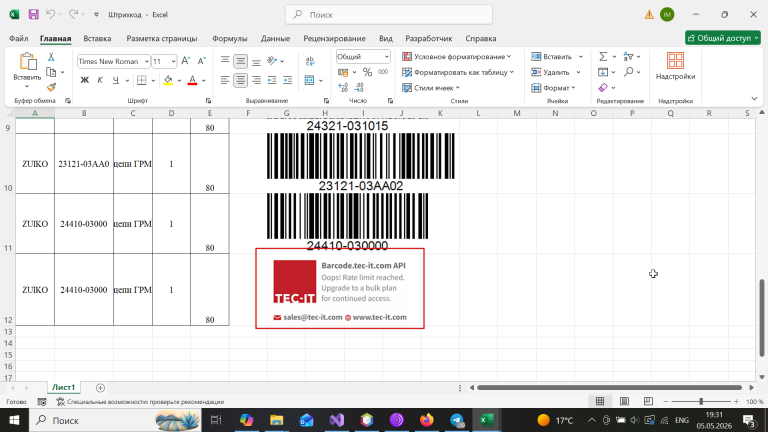Click the Paste clipboard icon
The height and width of the screenshot is (432, 768).
point(27,62)
